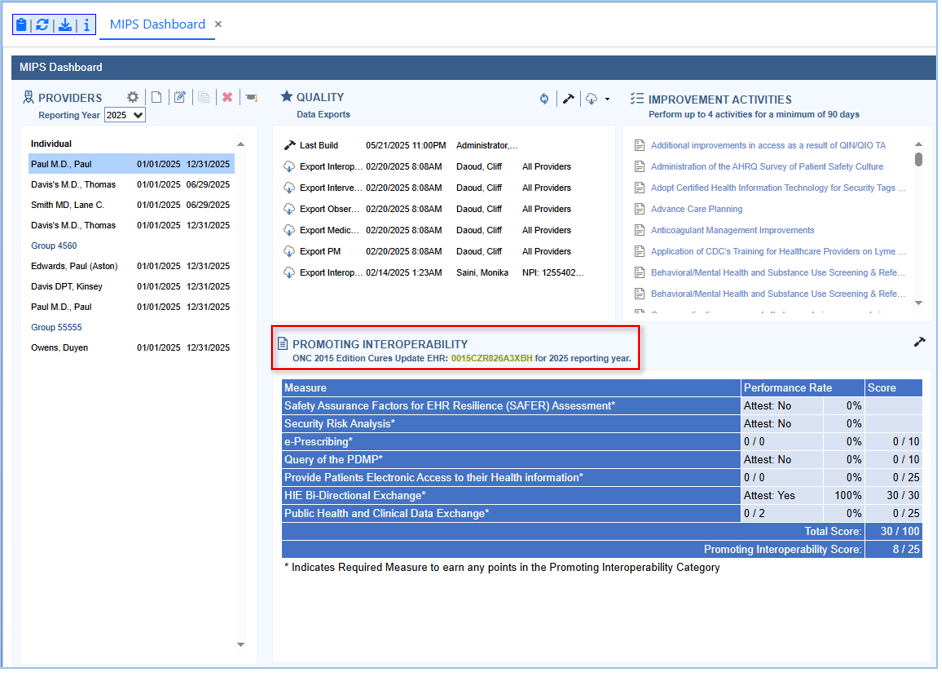Click the hammer build icon in Quality
Image resolution: width=942 pixels, height=673 pixels.
coord(568,98)
